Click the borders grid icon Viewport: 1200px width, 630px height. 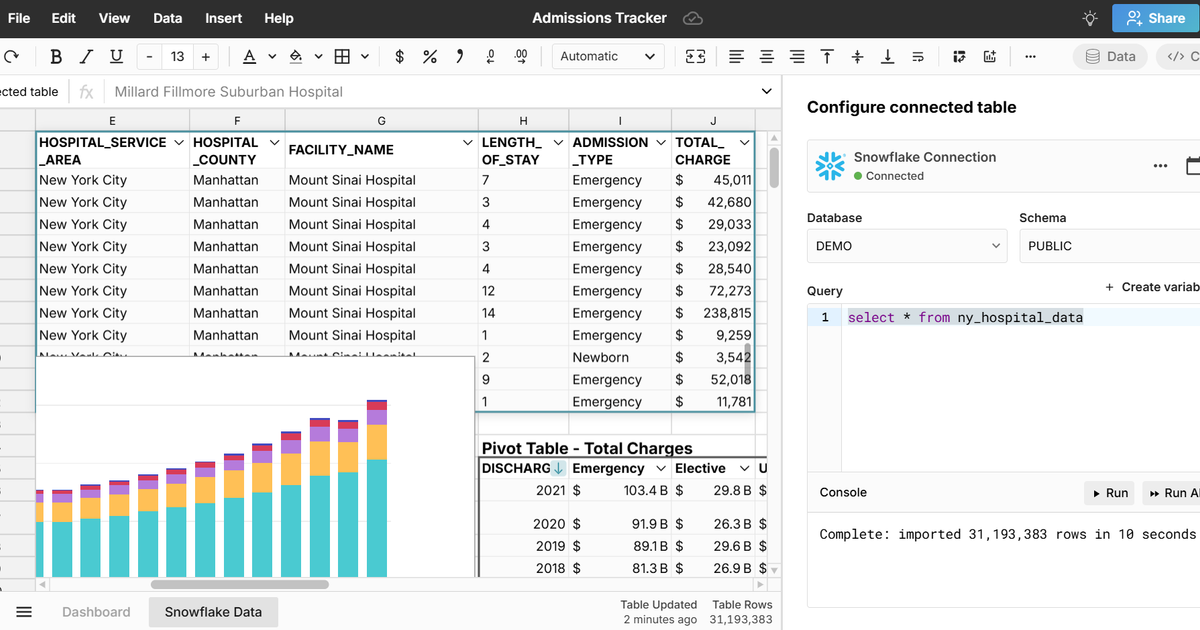click(x=342, y=57)
